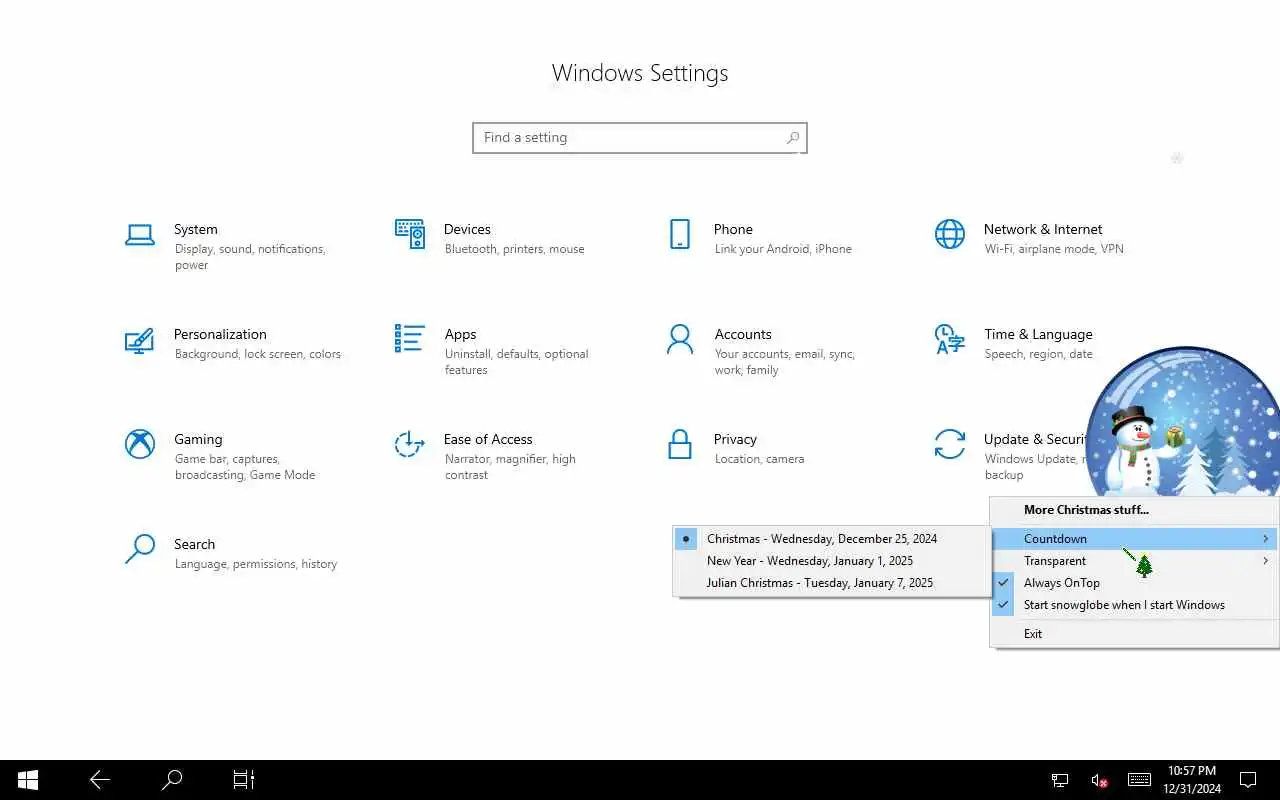Click 'Speech, region, date' description
The width and height of the screenshot is (1280, 800).
(x=1038, y=354)
